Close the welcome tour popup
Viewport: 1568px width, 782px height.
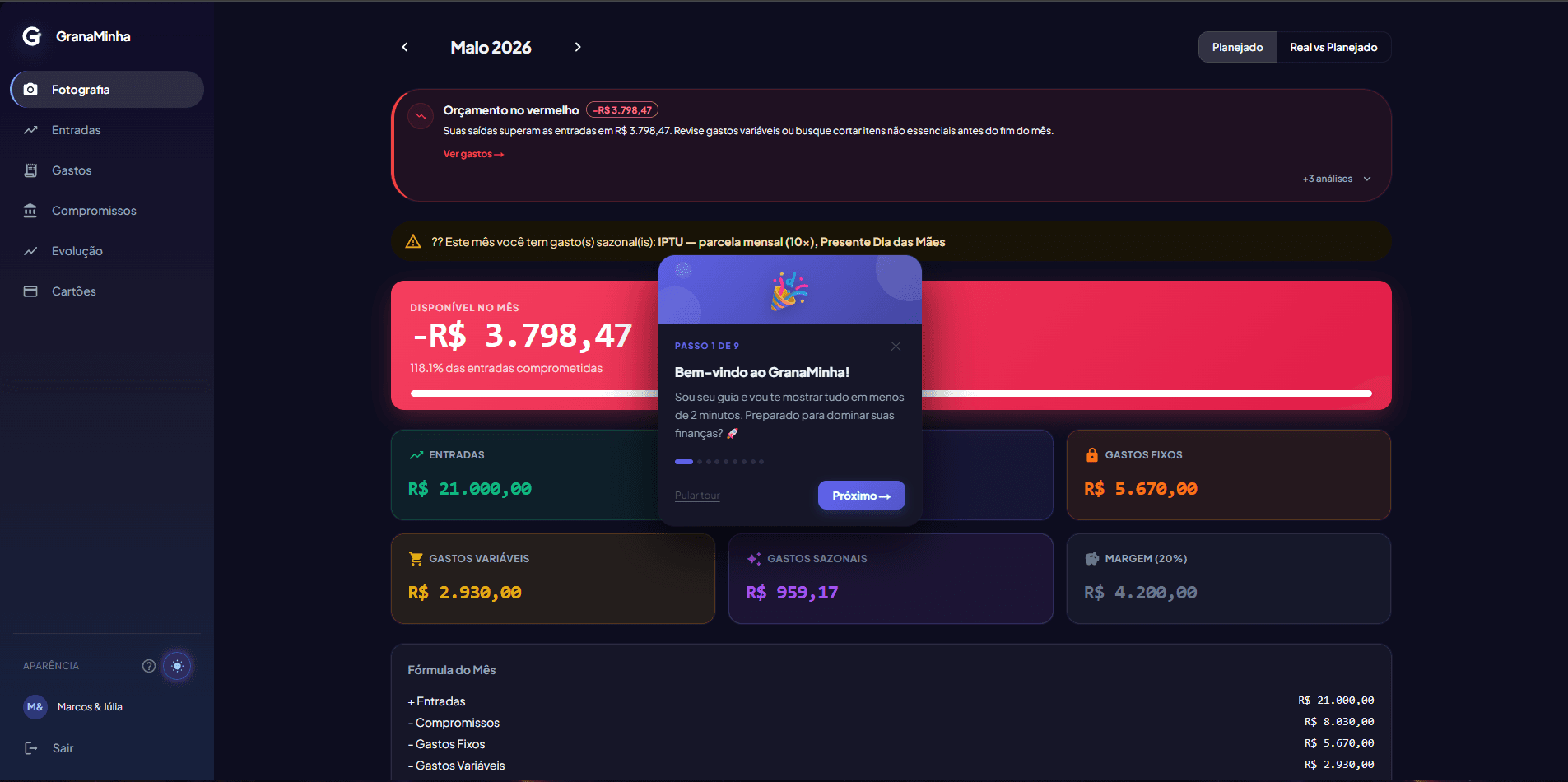point(896,347)
